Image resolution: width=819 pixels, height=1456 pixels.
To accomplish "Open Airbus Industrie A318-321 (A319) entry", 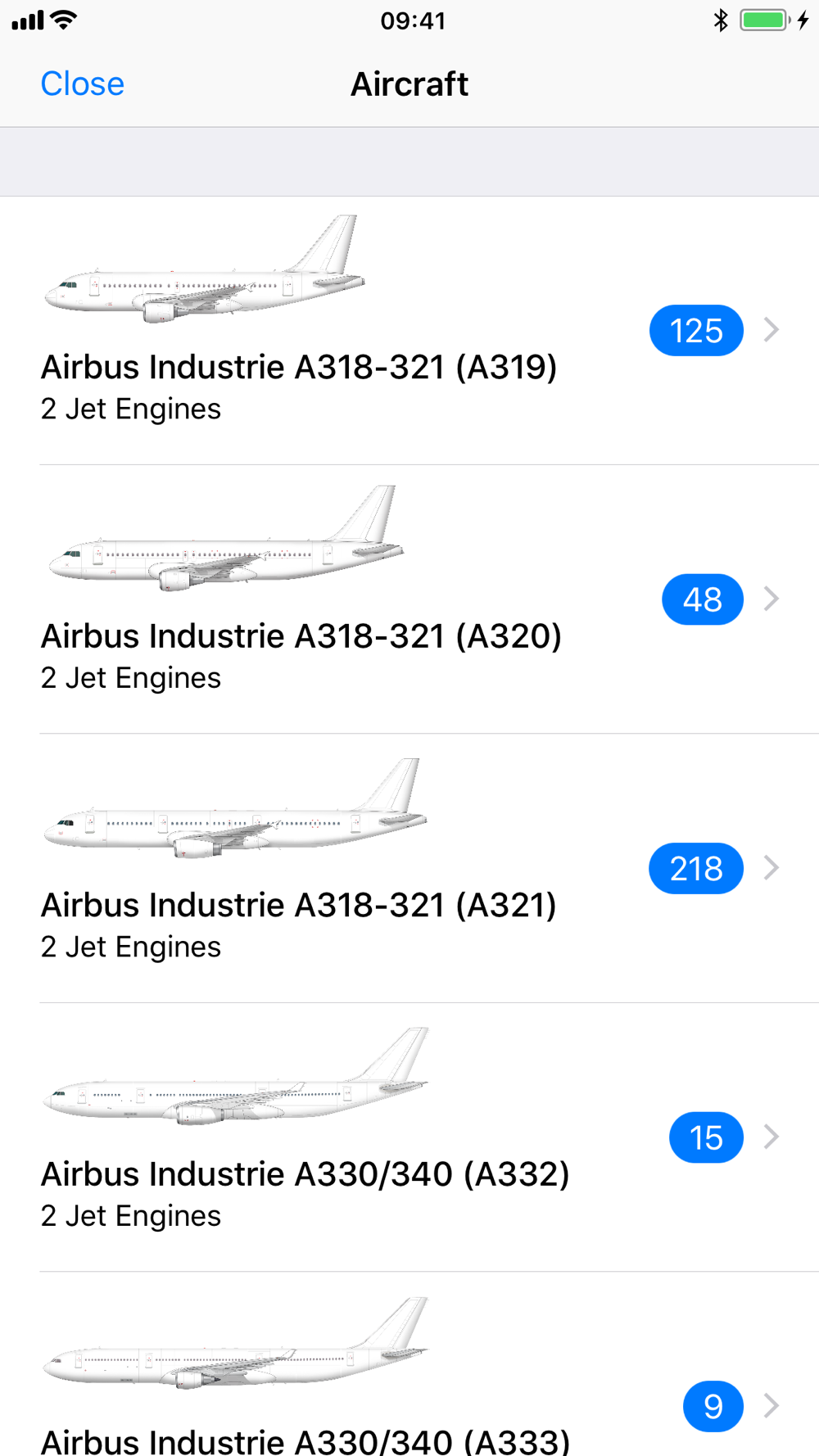I will [x=409, y=331].
